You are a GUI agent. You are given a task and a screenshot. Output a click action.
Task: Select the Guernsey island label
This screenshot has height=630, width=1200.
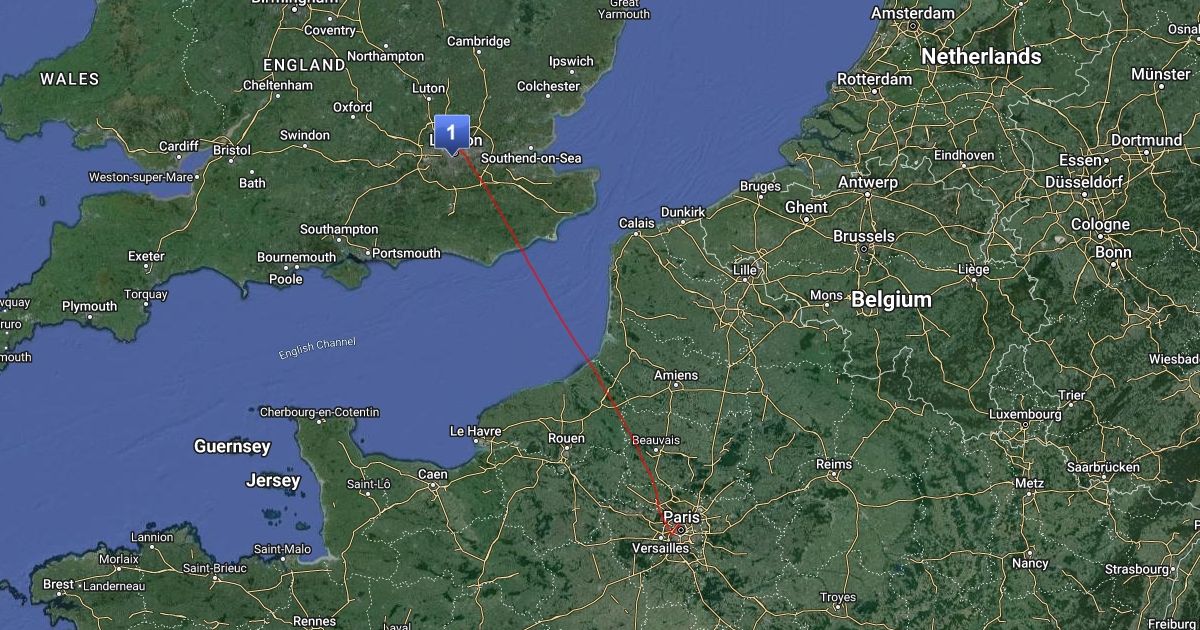tap(232, 446)
